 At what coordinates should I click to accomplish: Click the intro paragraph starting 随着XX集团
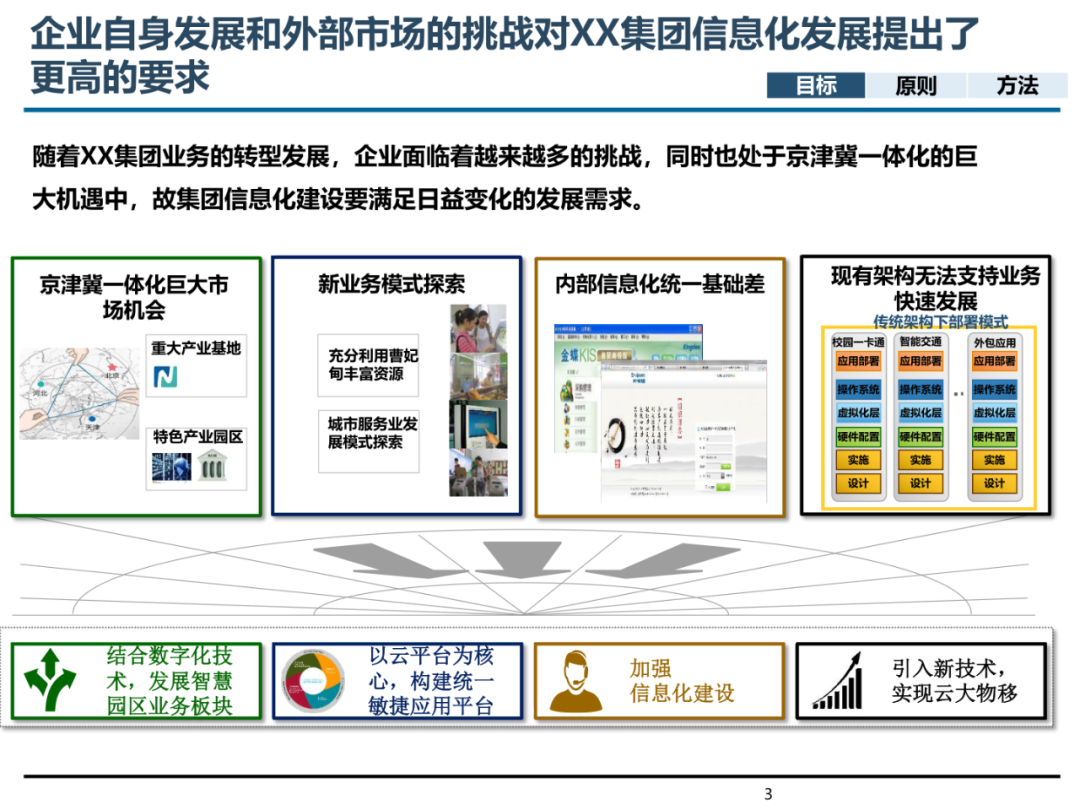505,178
